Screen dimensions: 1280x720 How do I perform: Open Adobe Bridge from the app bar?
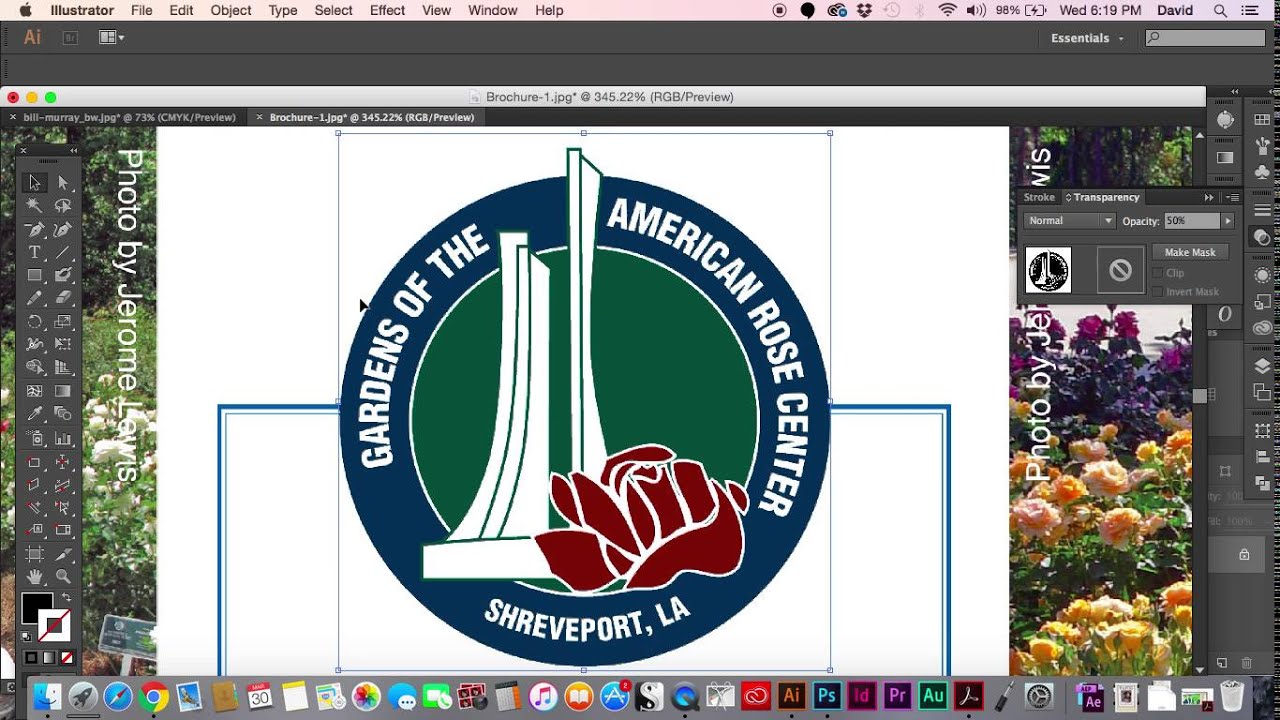point(70,38)
